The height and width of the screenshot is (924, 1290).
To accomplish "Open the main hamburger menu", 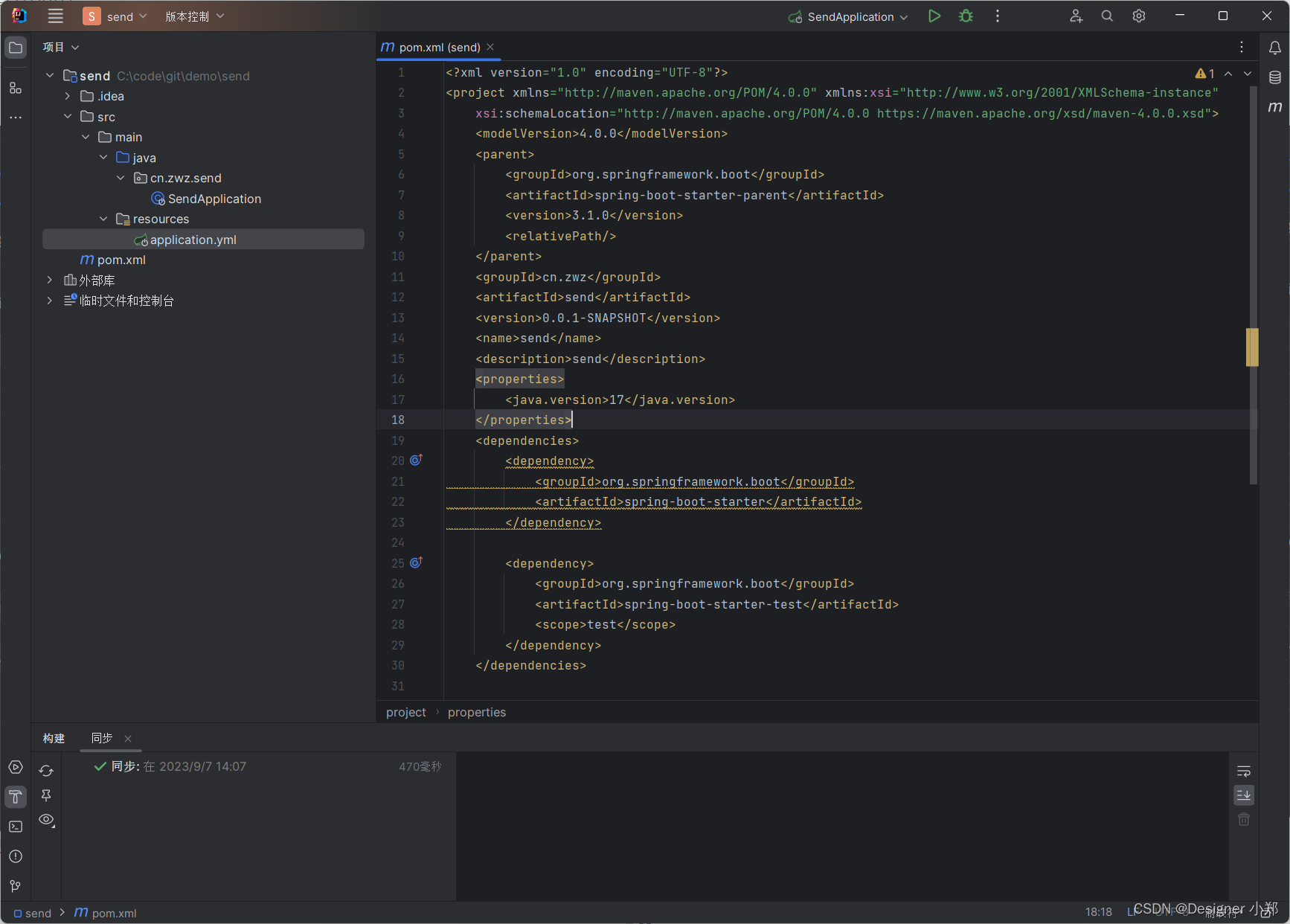I will (x=55, y=16).
